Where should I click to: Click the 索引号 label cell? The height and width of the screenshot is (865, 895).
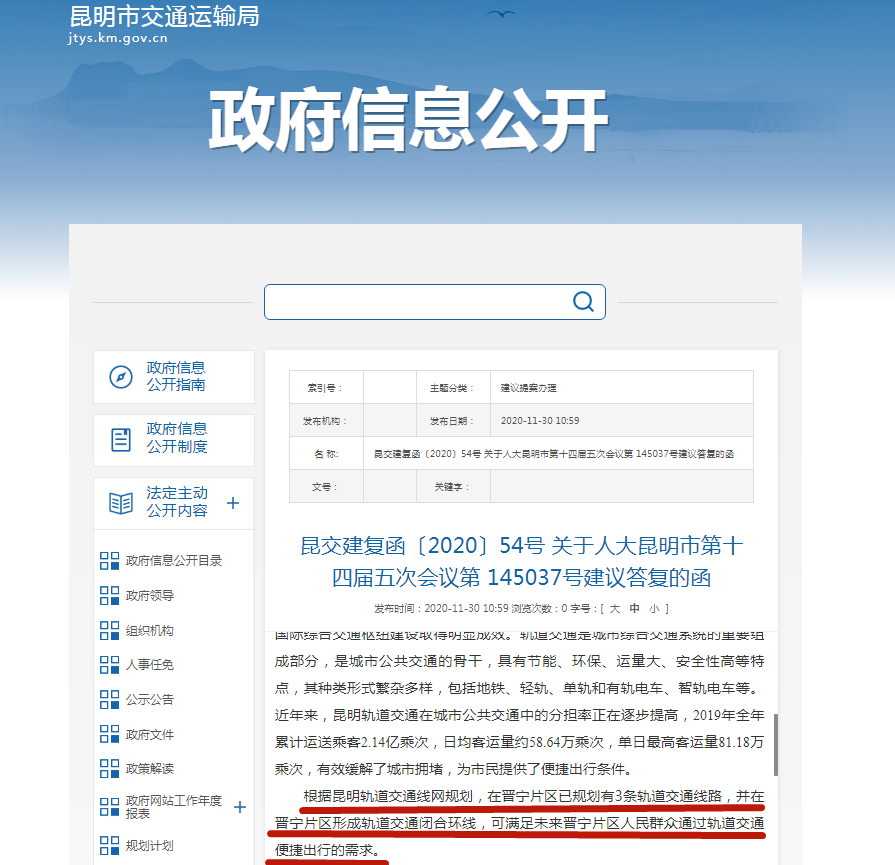326,388
